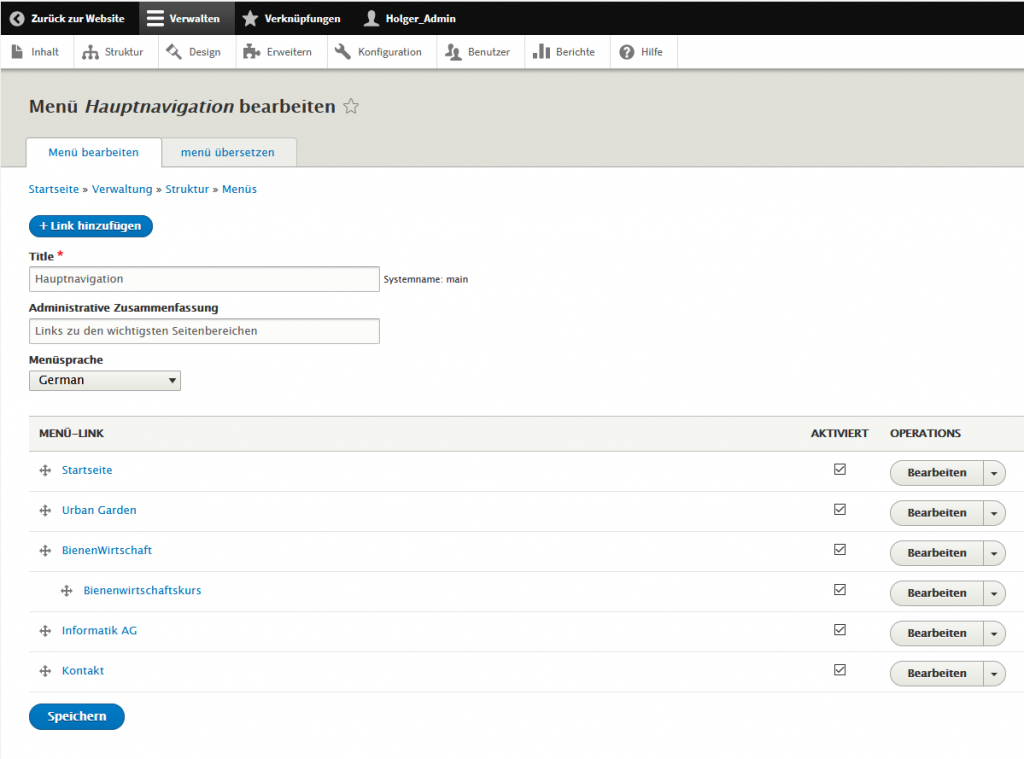
Task: Click the drag handle icon for Kontakt
Action: 45,671
